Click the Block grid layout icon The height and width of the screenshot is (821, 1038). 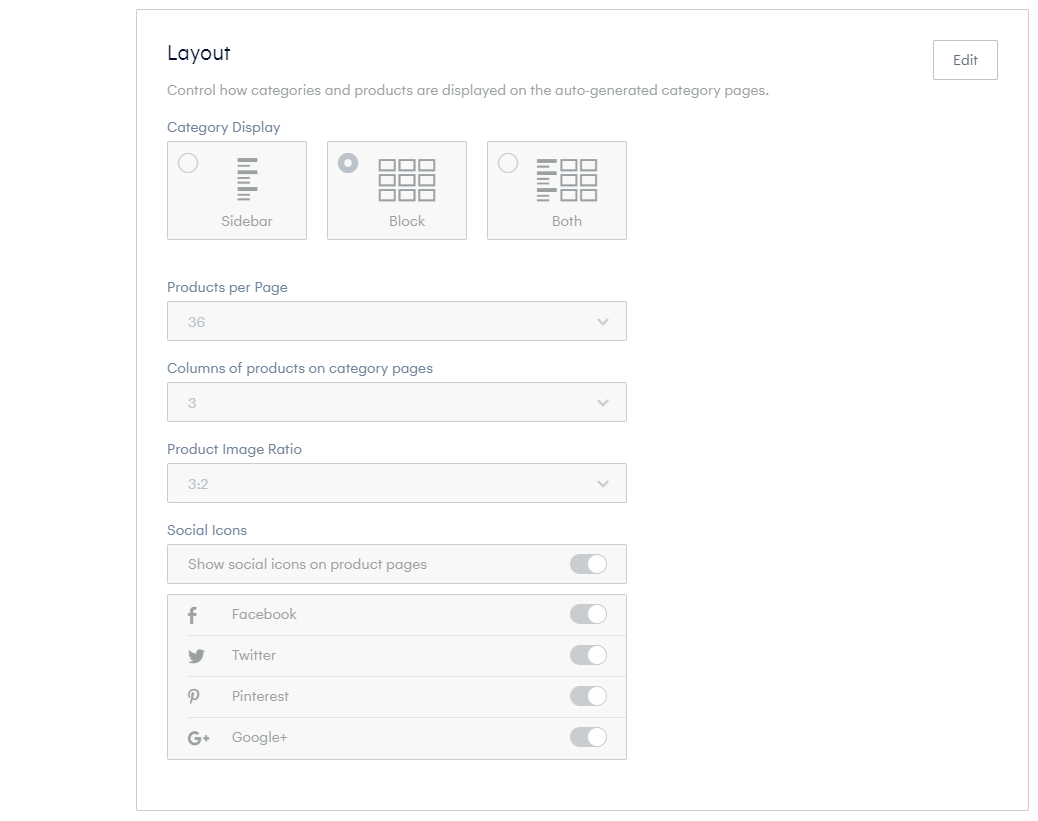point(406,179)
